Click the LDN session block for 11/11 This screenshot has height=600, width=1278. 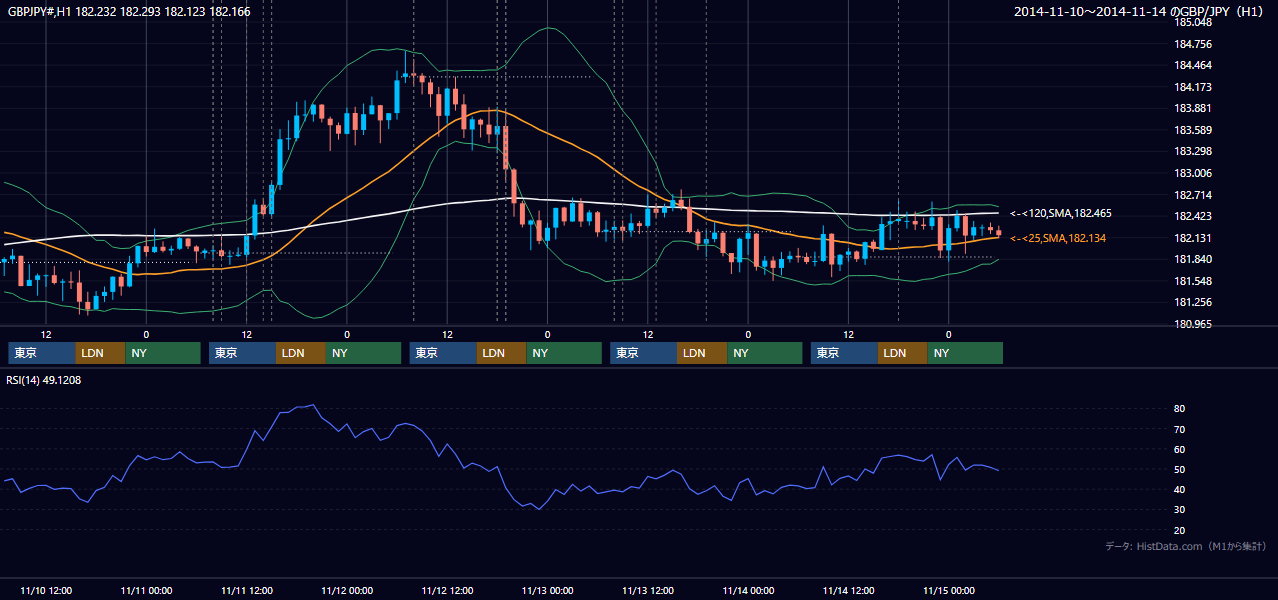click(301, 353)
